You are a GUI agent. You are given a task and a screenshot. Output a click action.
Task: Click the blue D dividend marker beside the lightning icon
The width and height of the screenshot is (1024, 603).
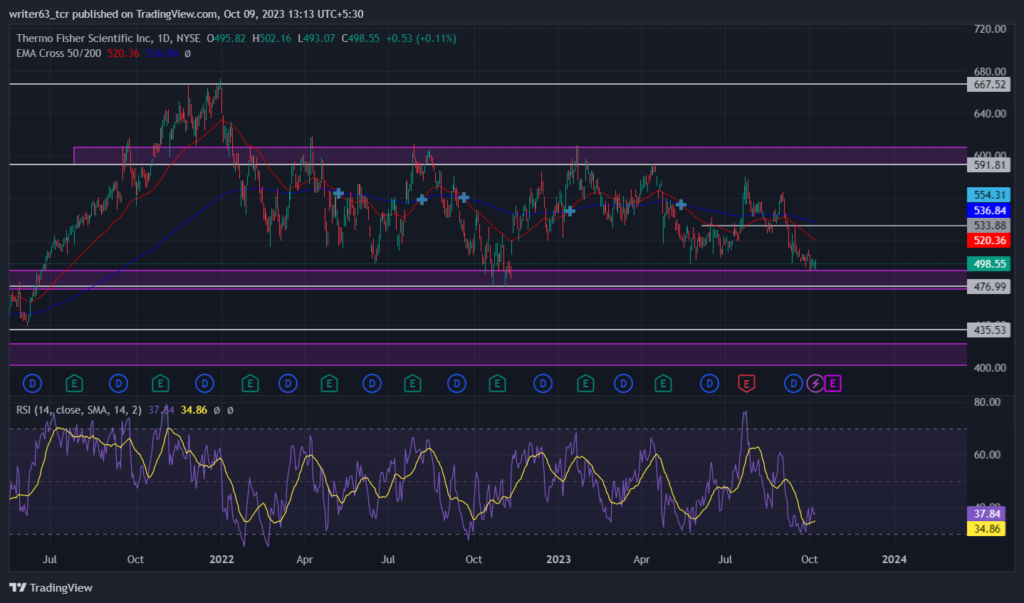click(793, 383)
